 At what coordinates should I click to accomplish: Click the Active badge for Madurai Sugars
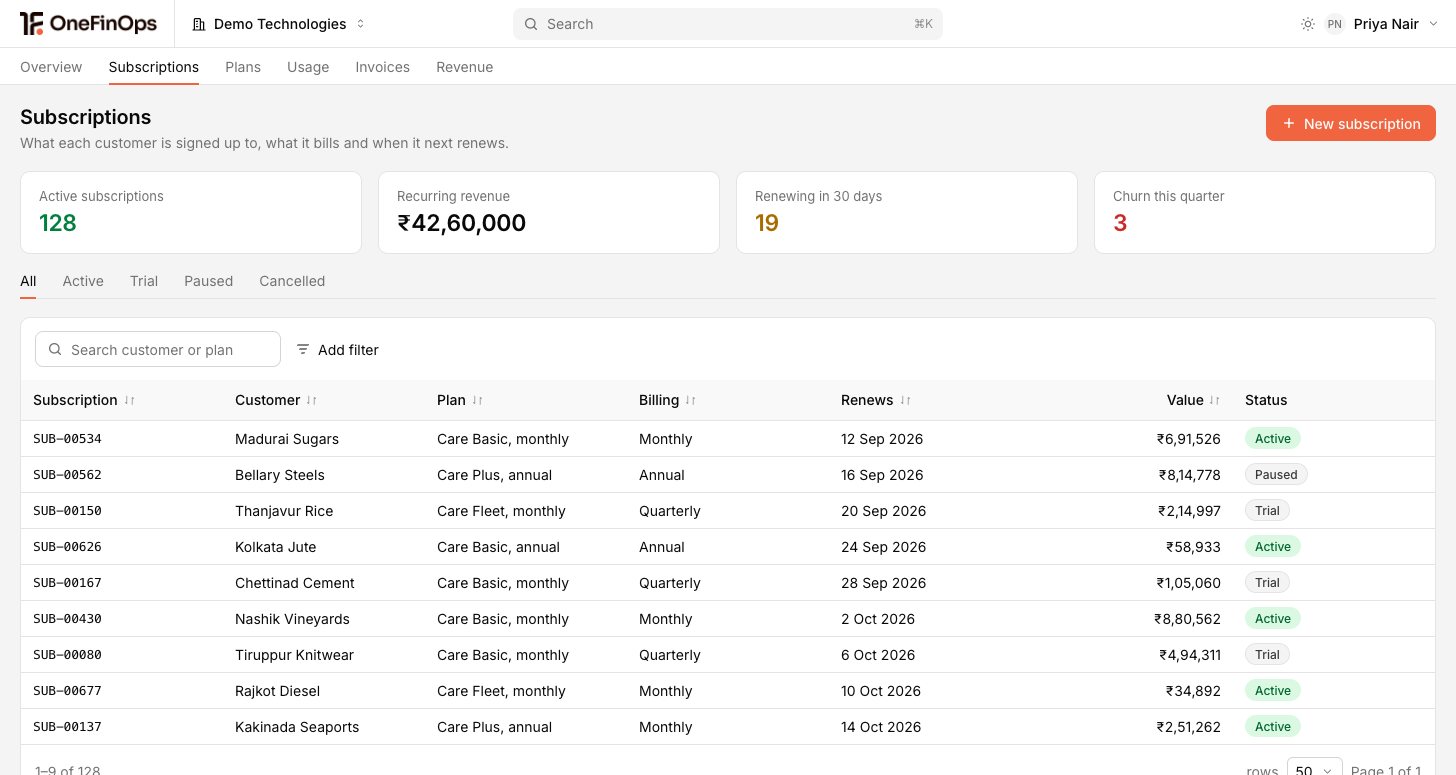pos(1273,439)
